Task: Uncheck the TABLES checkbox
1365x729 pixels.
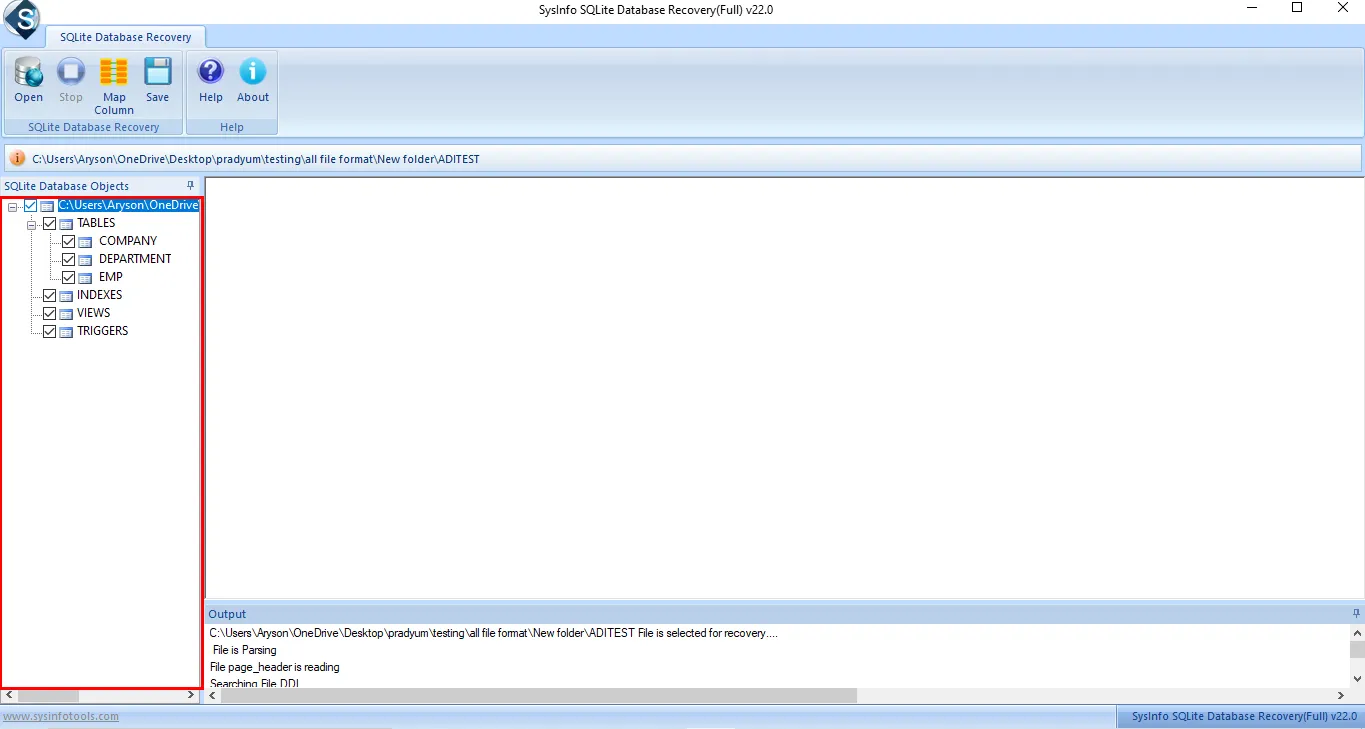Action: [x=49, y=224]
